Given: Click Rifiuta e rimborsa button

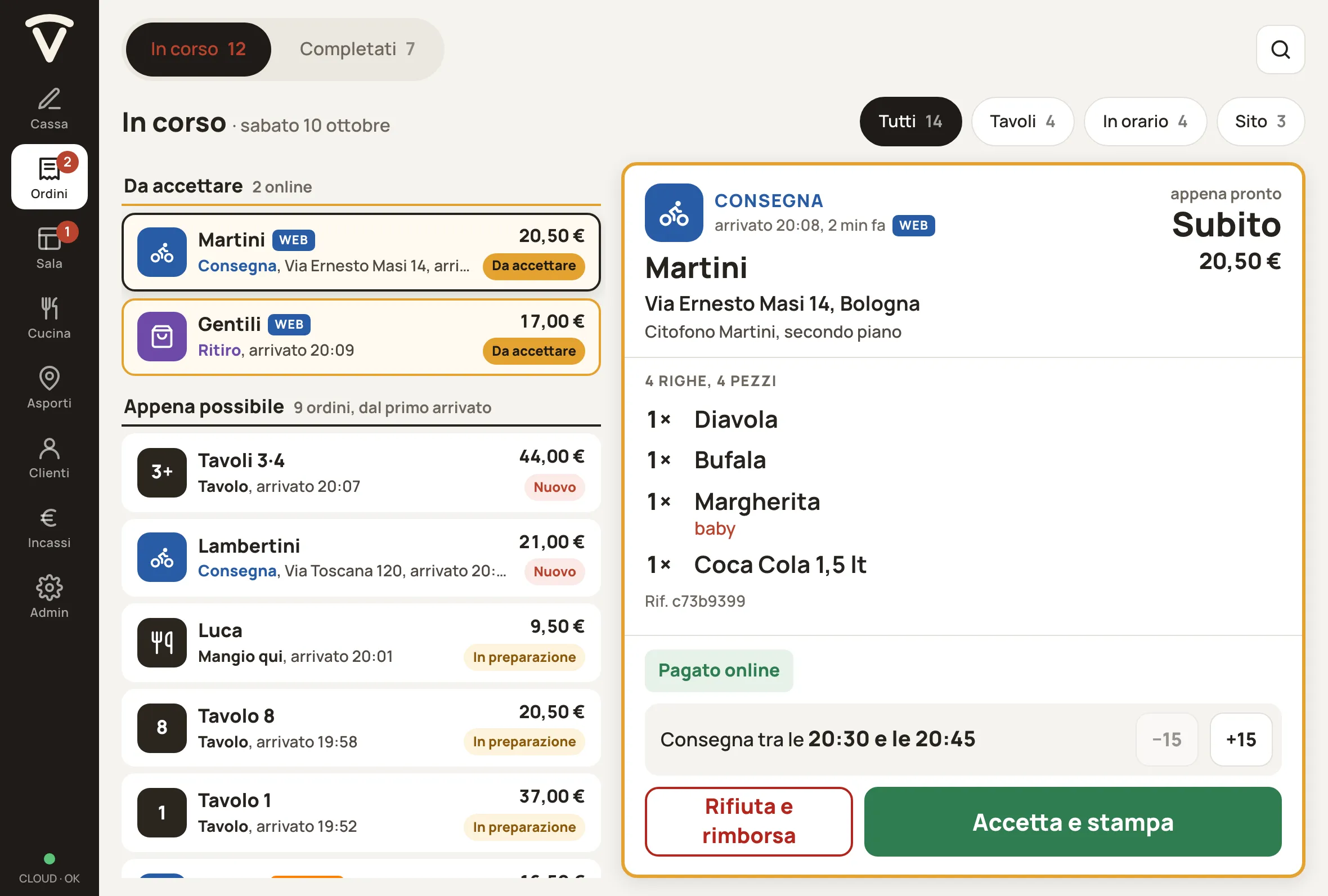Looking at the screenshot, I should [748, 821].
